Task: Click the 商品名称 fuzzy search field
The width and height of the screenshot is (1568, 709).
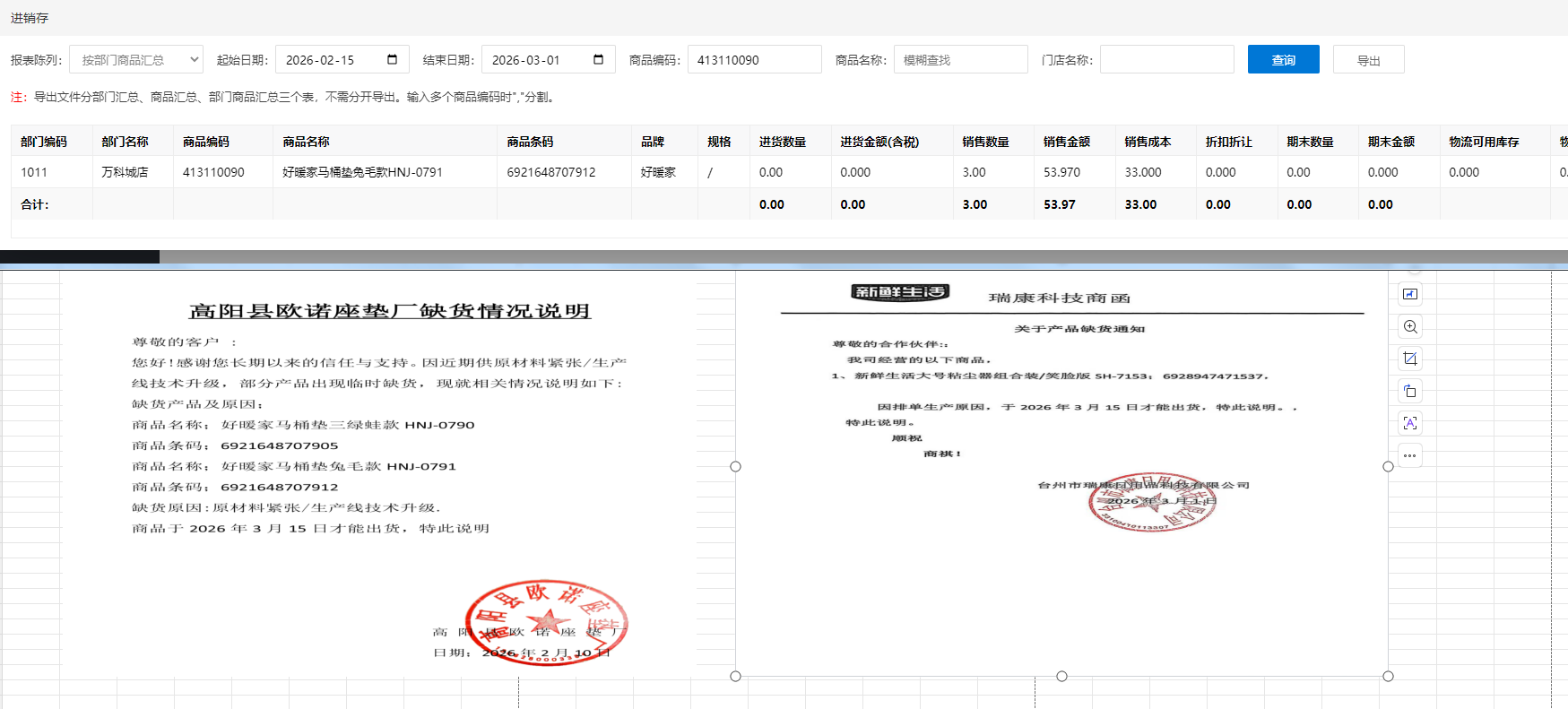Action: 960,60
